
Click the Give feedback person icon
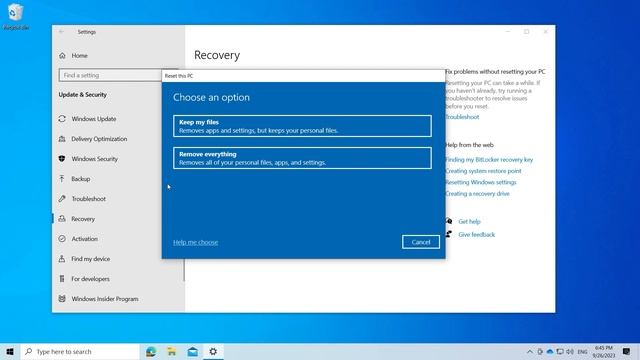click(449, 234)
